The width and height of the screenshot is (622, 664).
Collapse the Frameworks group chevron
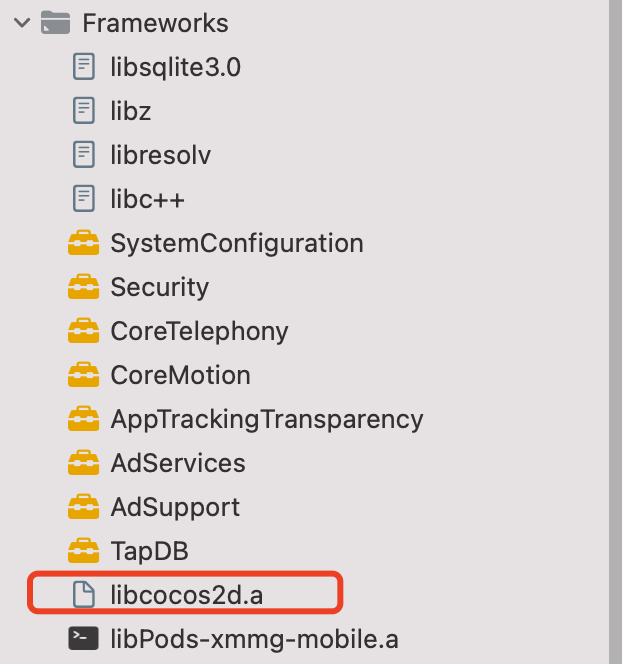(x=22, y=23)
